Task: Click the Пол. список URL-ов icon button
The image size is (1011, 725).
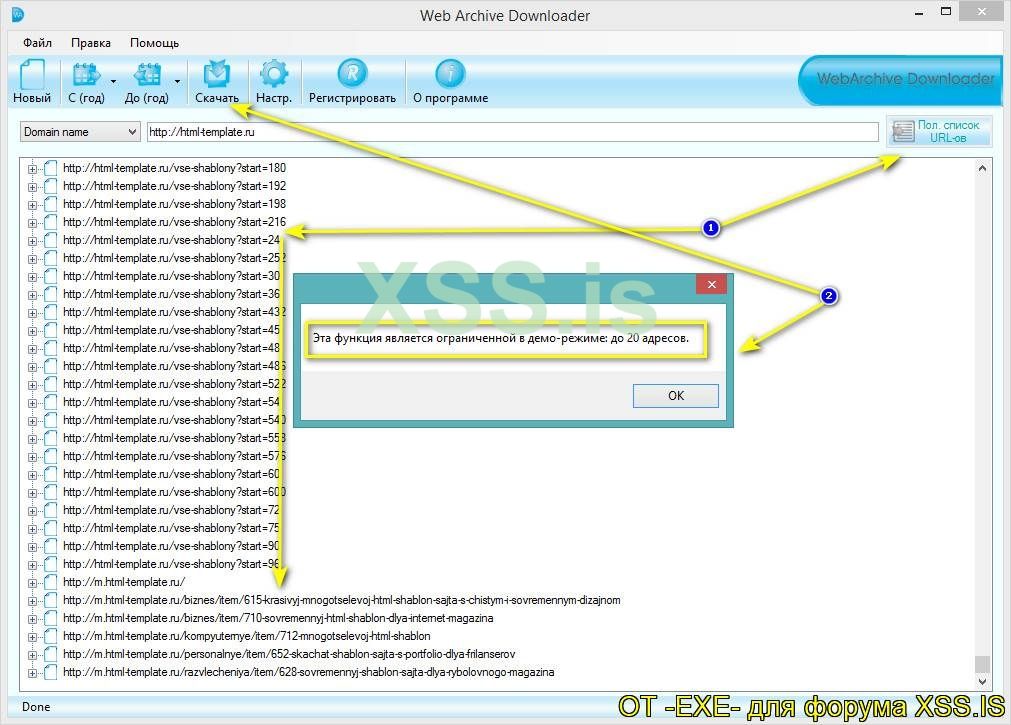Action: (938, 130)
